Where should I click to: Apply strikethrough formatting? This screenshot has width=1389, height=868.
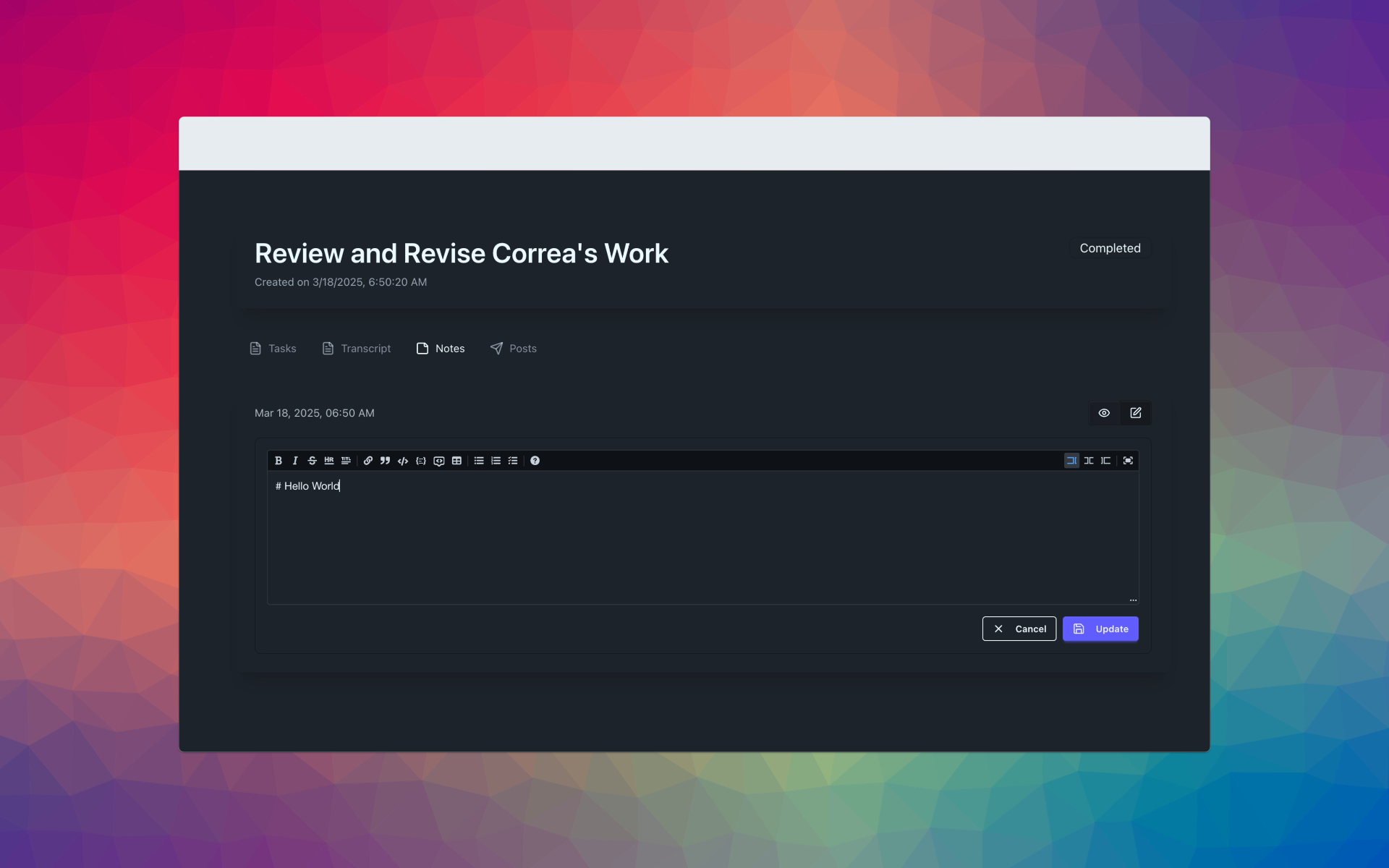tap(312, 461)
